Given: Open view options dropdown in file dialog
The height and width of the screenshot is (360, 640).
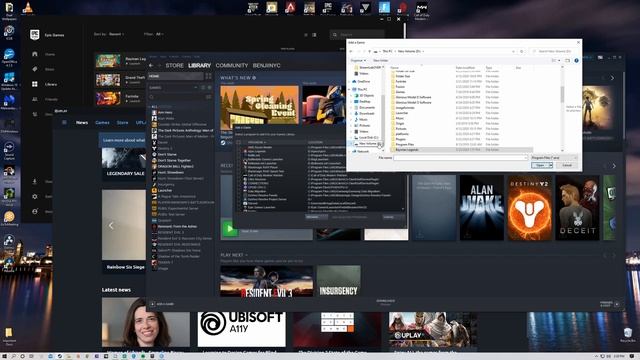Looking at the screenshot, I should [559, 60].
